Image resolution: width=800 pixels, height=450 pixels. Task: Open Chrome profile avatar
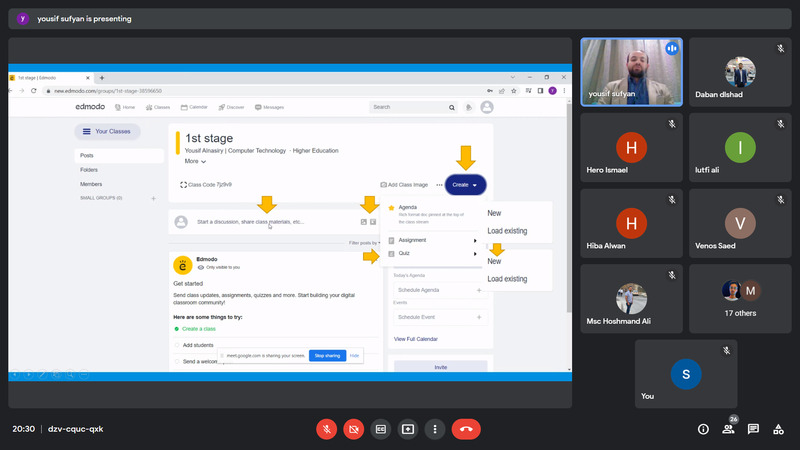[552, 91]
